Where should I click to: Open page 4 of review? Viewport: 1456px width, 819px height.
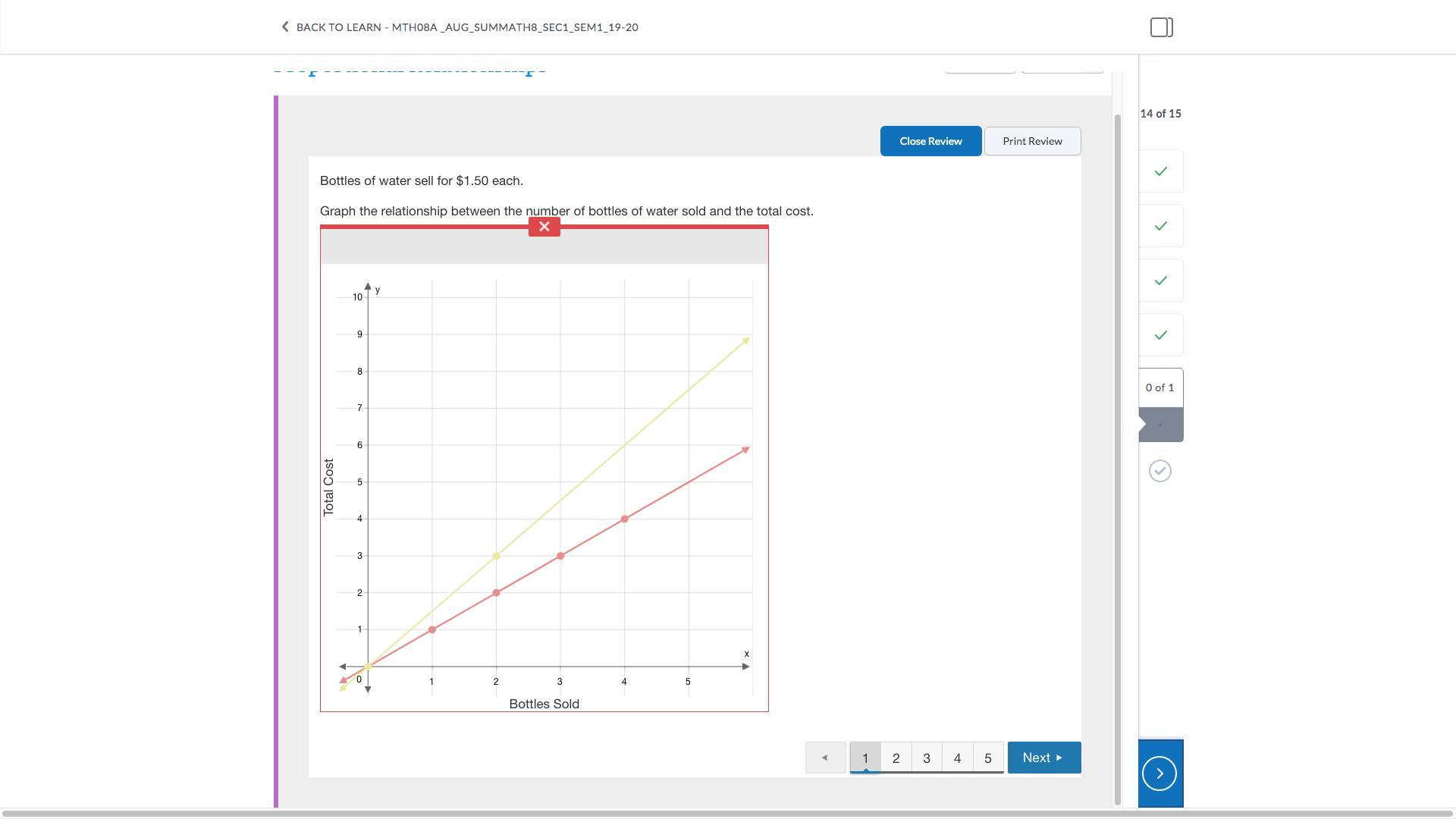click(957, 758)
